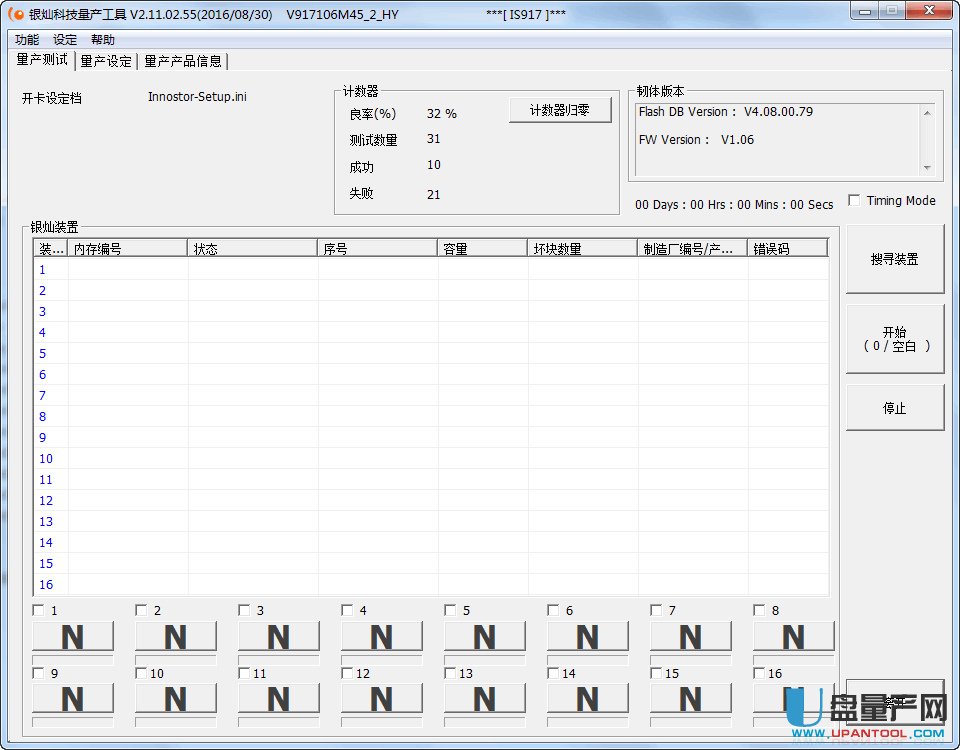The height and width of the screenshot is (750, 960).
Task: Click the N status icon for port 10
Action: (x=175, y=699)
